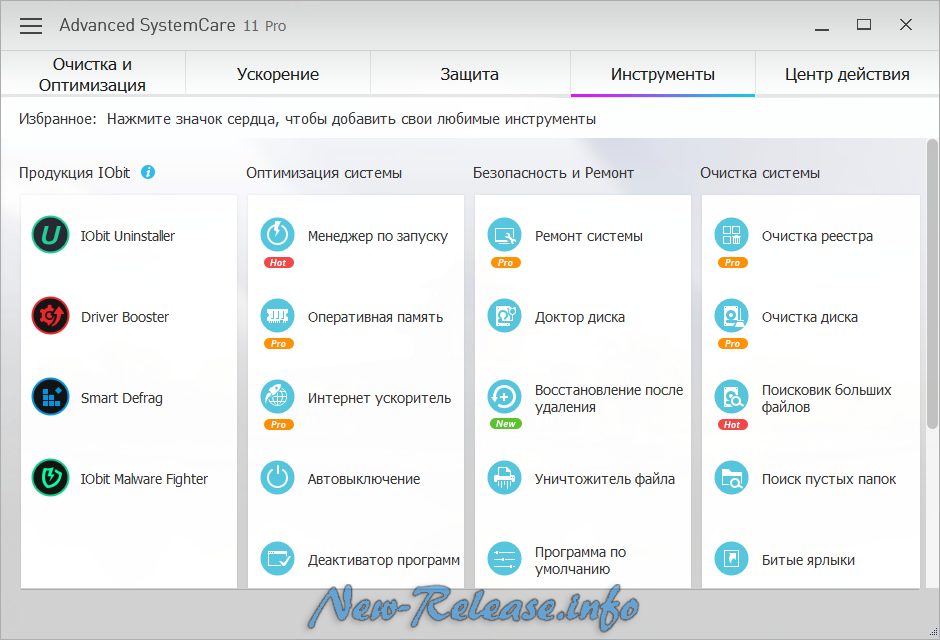Switch to the Очистка и Оптимизация tab
Image resolution: width=940 pixels, height=640 pixels.
tap(92, 74)
